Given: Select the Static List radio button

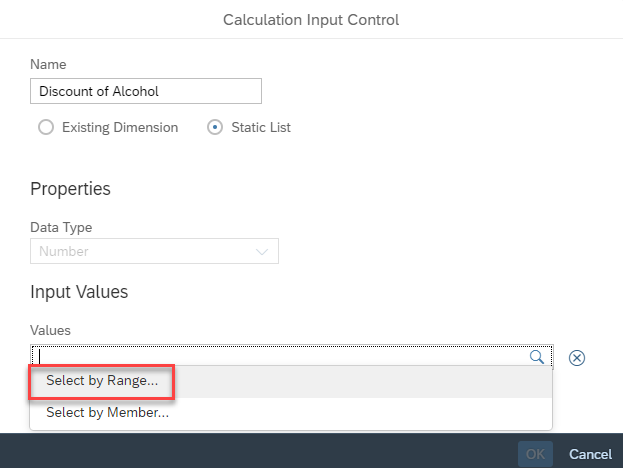Looking at the screenshot, I should pyautogui.click(x=214, y=127).
